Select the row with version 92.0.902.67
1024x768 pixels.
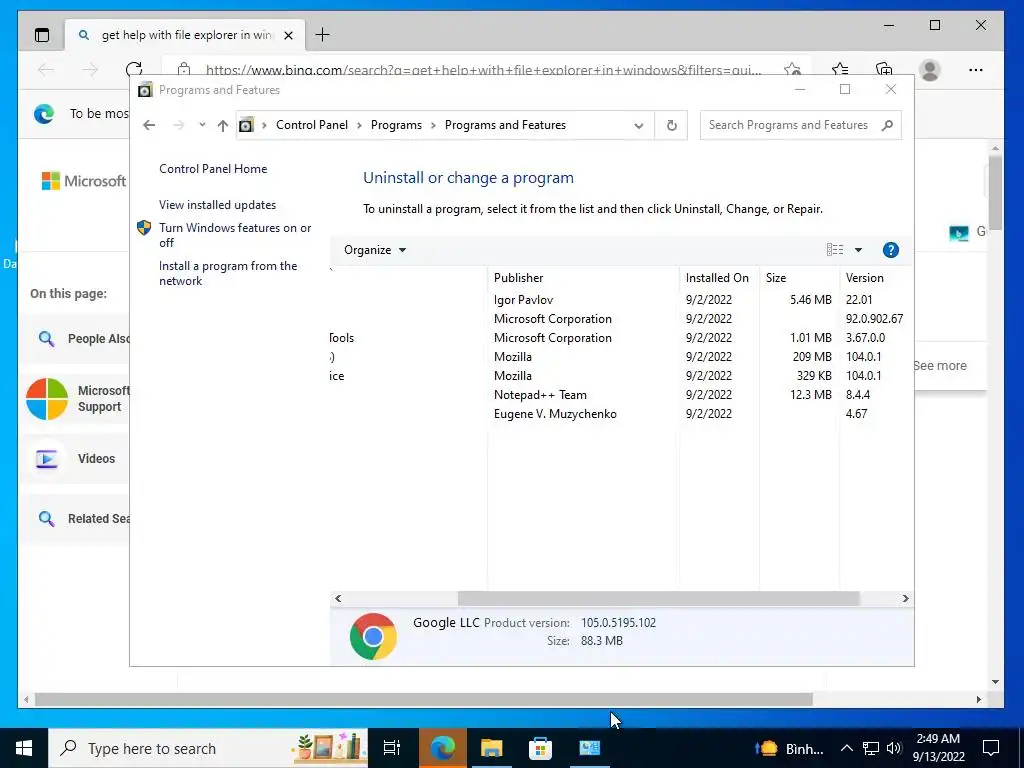click(x=622, y=319)
